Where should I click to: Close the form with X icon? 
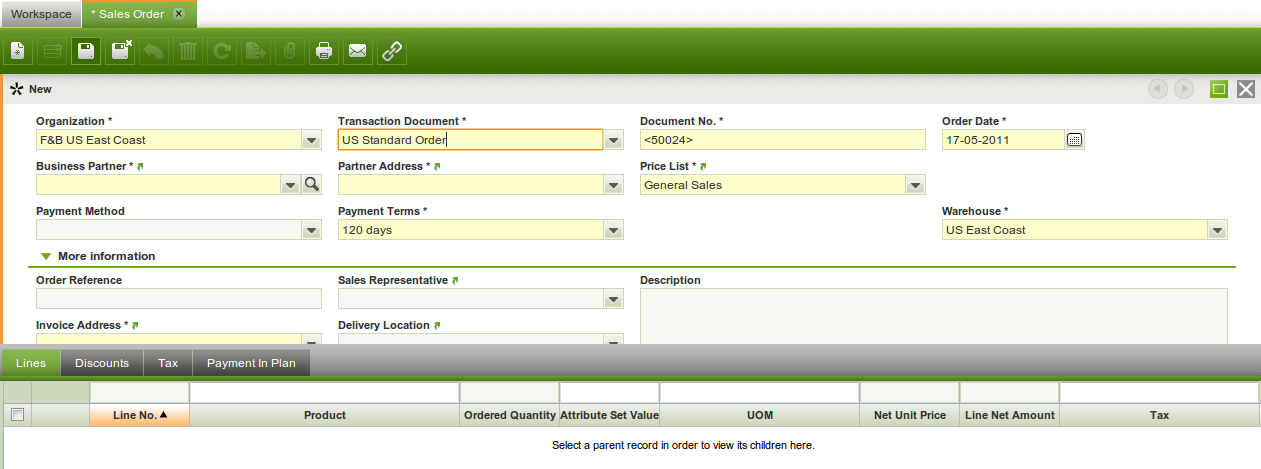tap(1246, 89)
